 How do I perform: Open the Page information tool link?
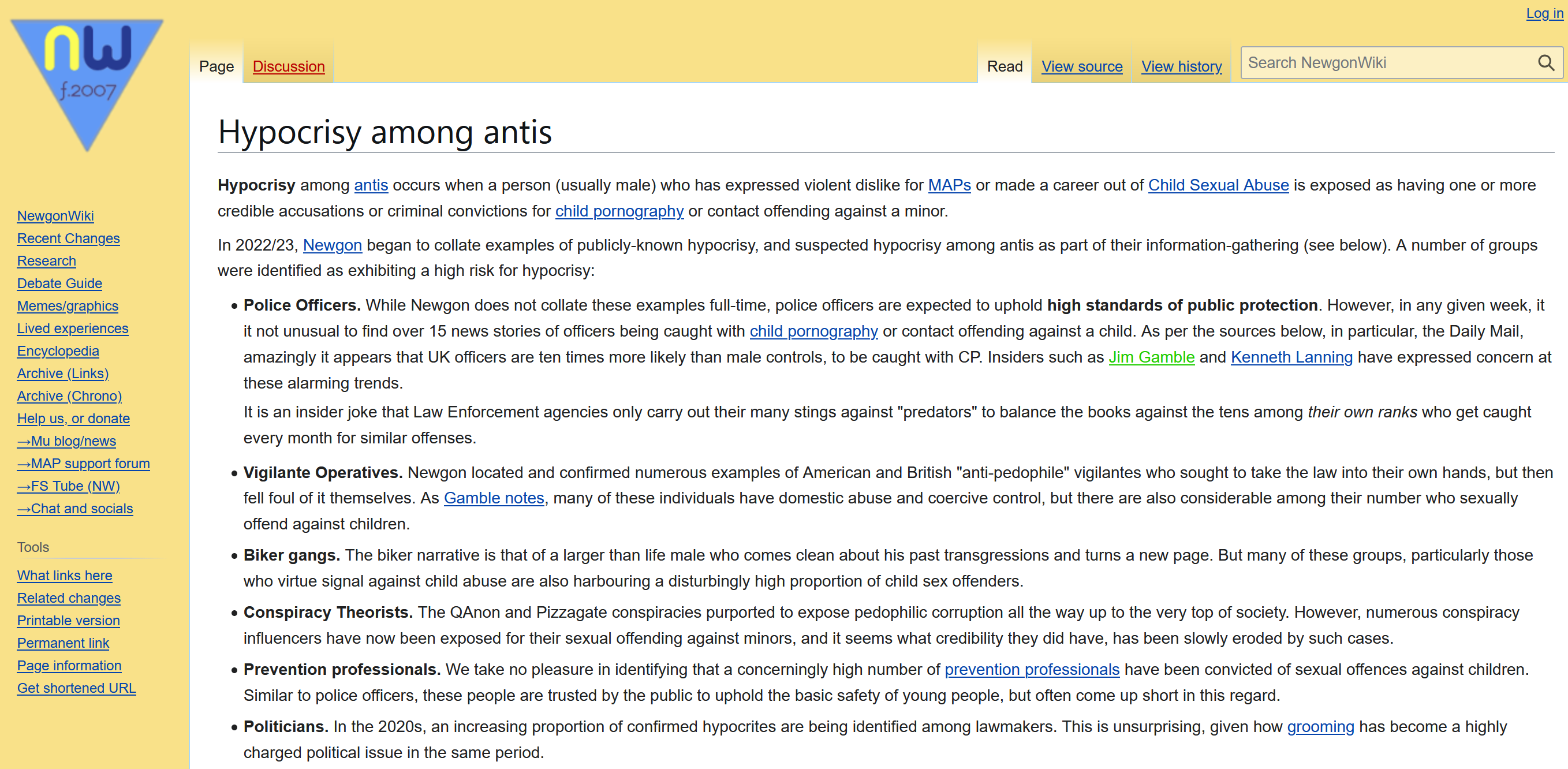69,666
